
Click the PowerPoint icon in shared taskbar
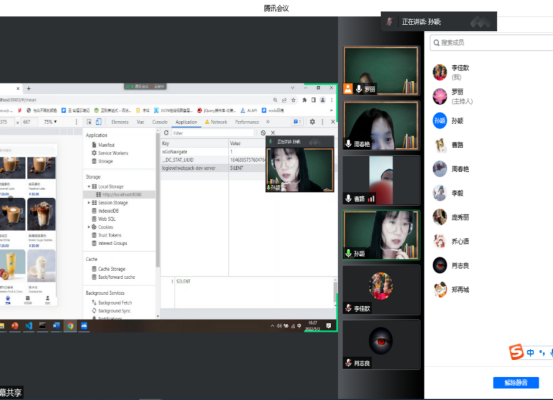(x=15, y=326)
